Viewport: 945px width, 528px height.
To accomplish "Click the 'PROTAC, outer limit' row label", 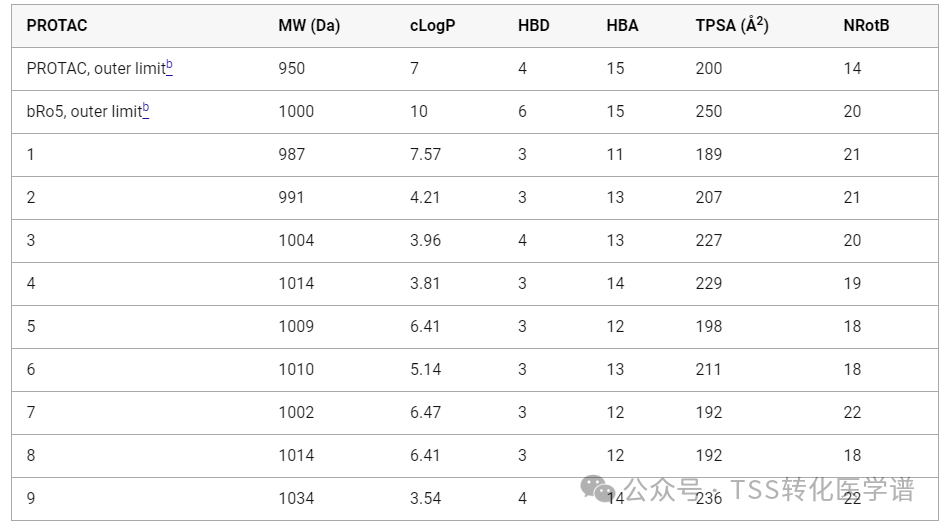I will click(95, 69).
